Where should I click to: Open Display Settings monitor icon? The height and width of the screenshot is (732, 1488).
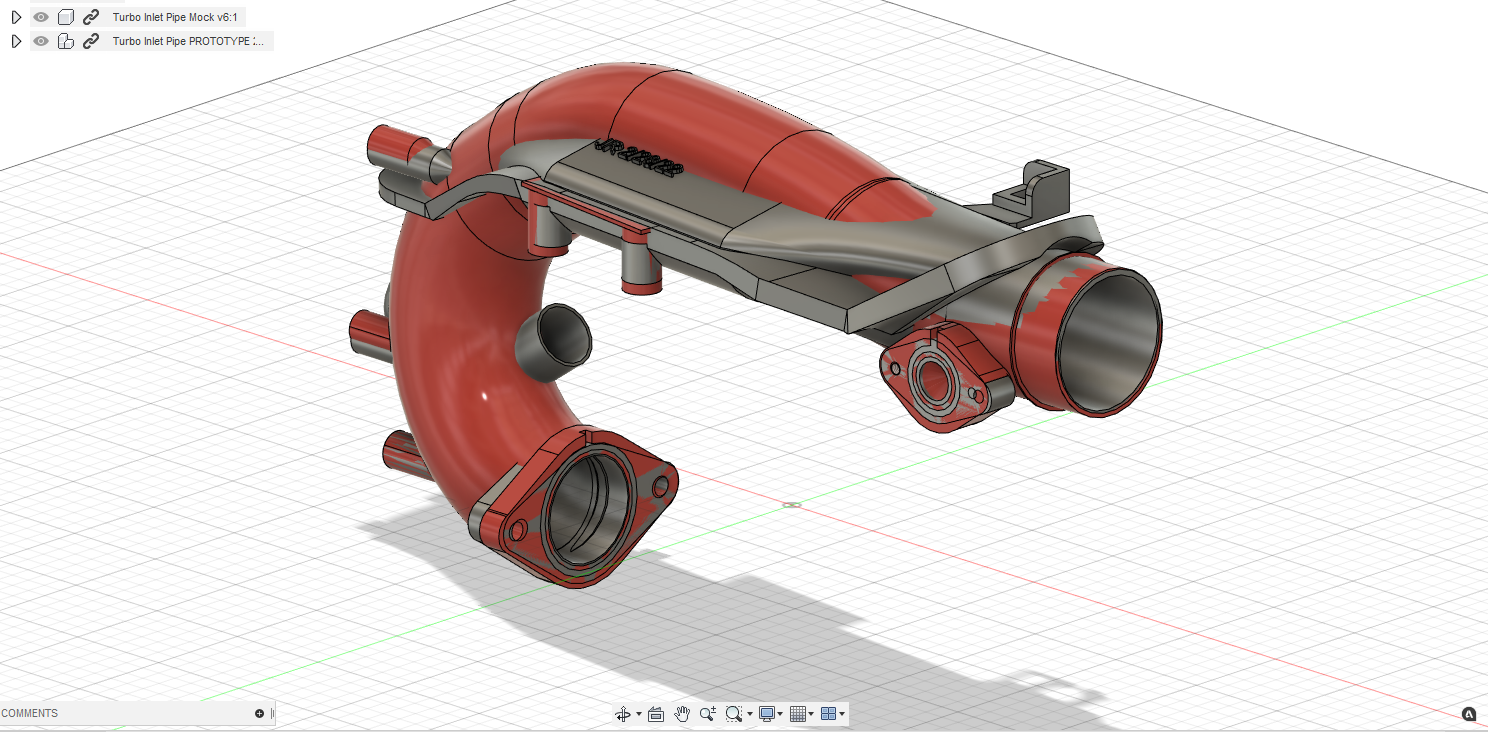[x=767, y=714]
